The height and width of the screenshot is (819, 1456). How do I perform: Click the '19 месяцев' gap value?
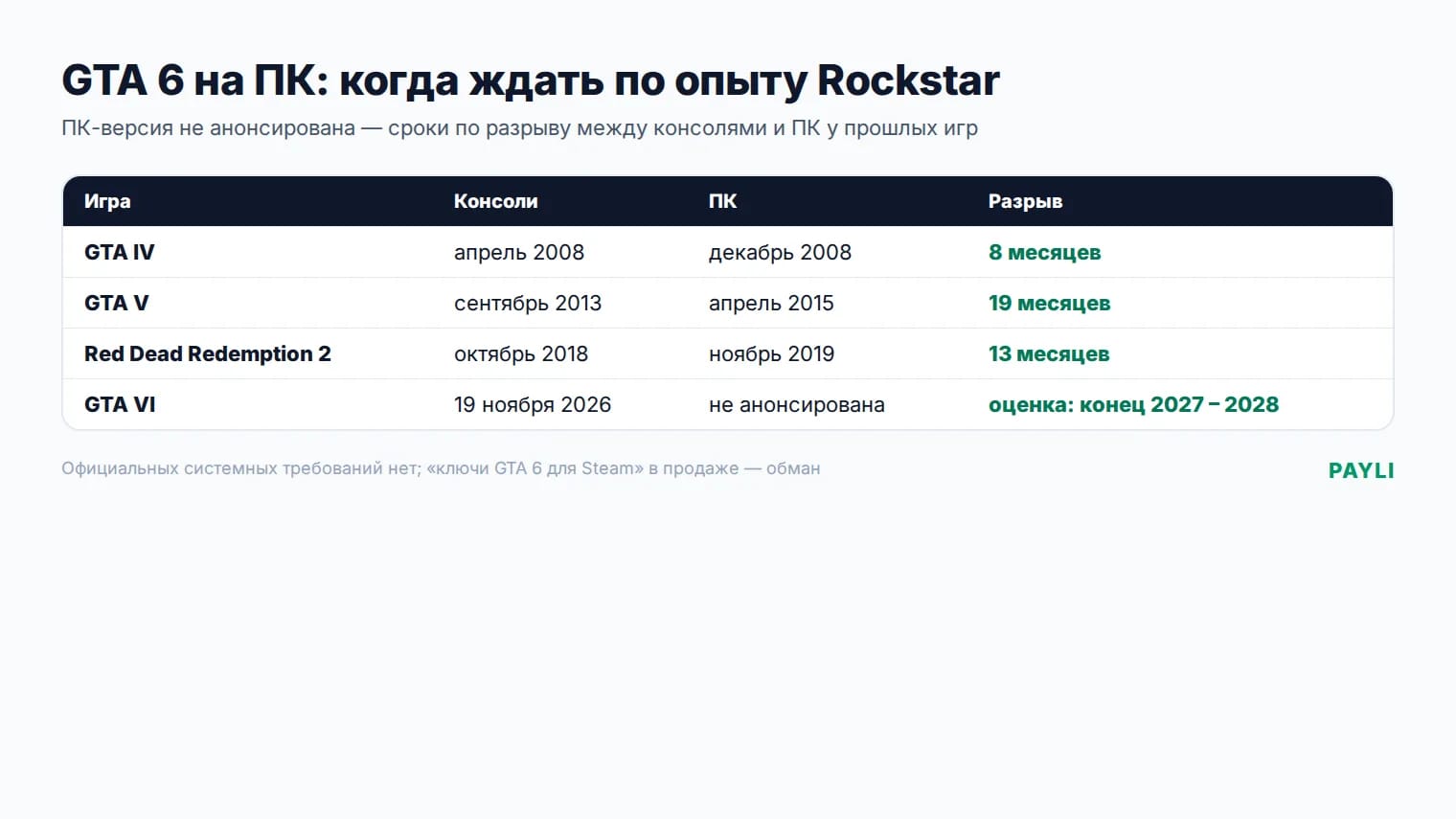[1049, 304]
